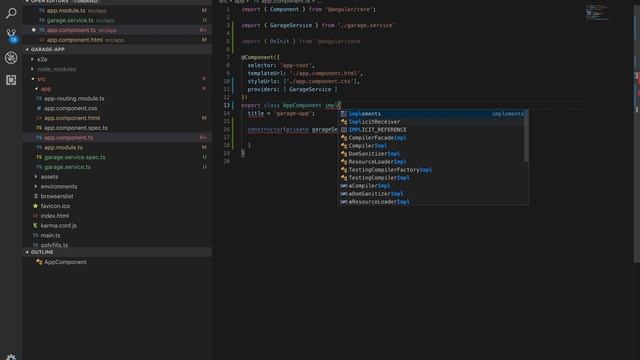Collapse the OUTLINE section

pos(117,252)
